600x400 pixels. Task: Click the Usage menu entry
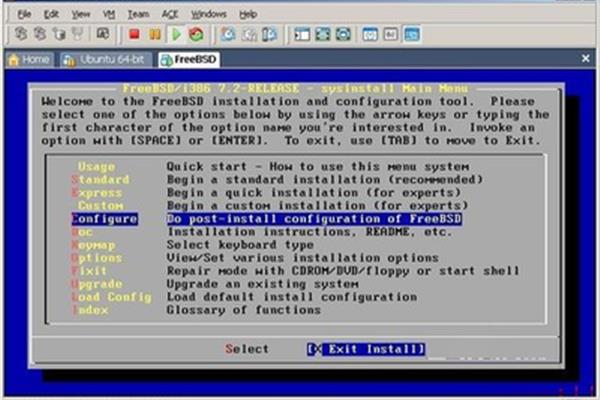(x=96, y=167)
